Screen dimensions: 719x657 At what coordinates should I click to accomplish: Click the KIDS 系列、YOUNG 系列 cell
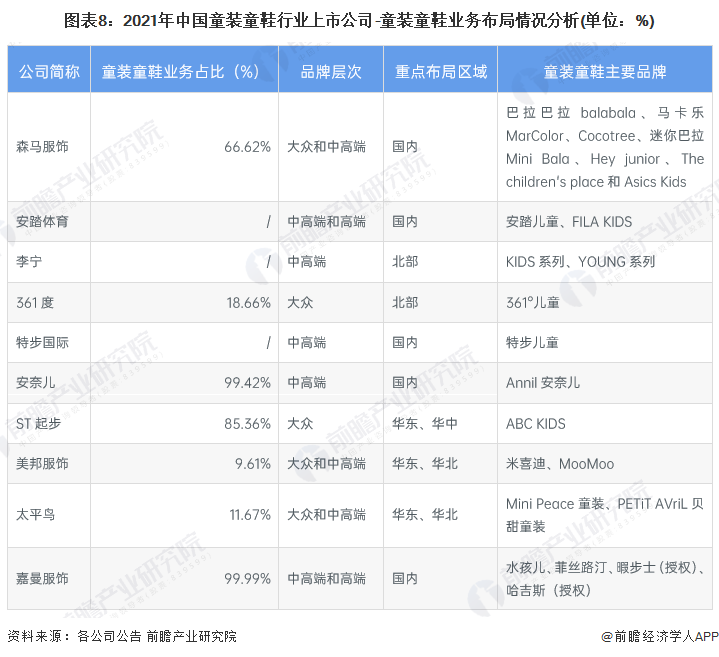point(605,262)
